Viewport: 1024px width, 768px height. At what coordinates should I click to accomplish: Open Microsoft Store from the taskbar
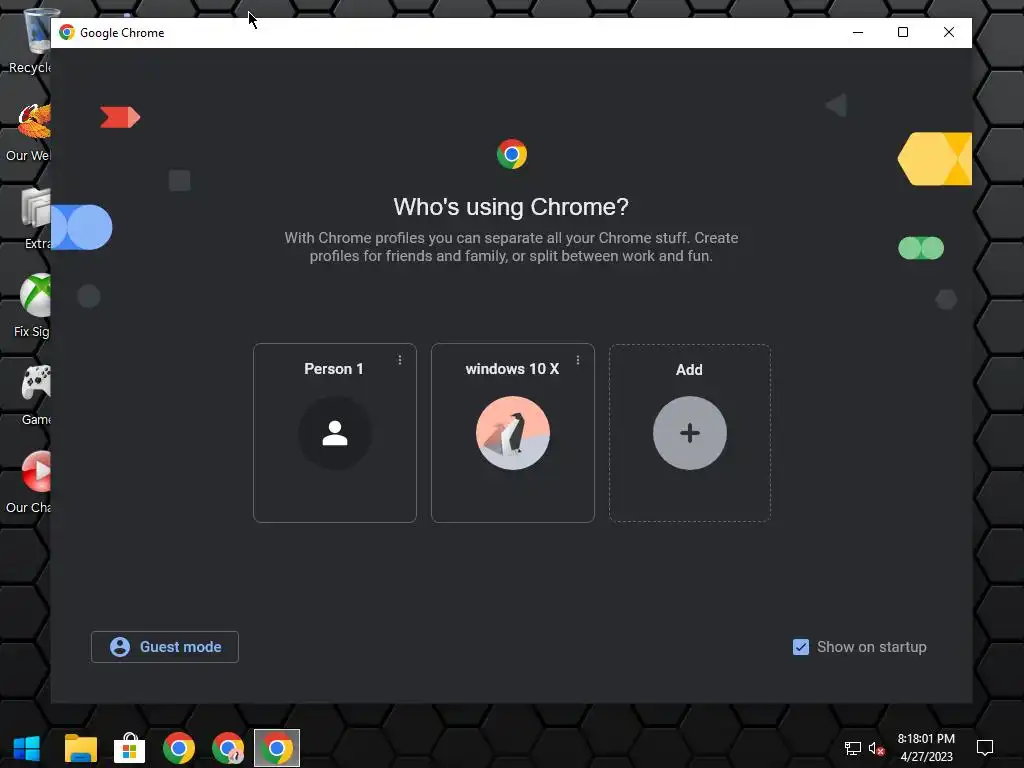pyautogui.click(x=129, y=748)
